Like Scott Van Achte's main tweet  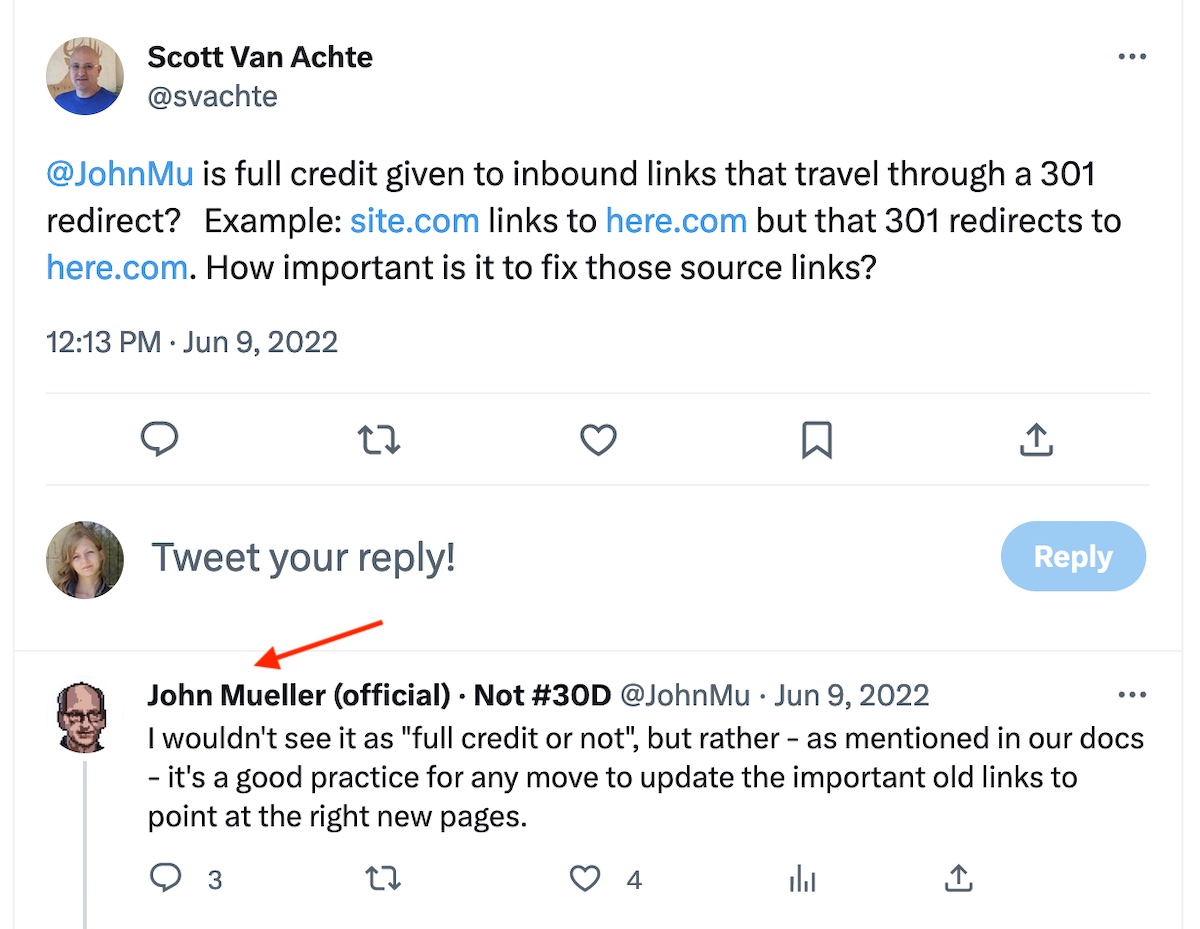(598, 440)
